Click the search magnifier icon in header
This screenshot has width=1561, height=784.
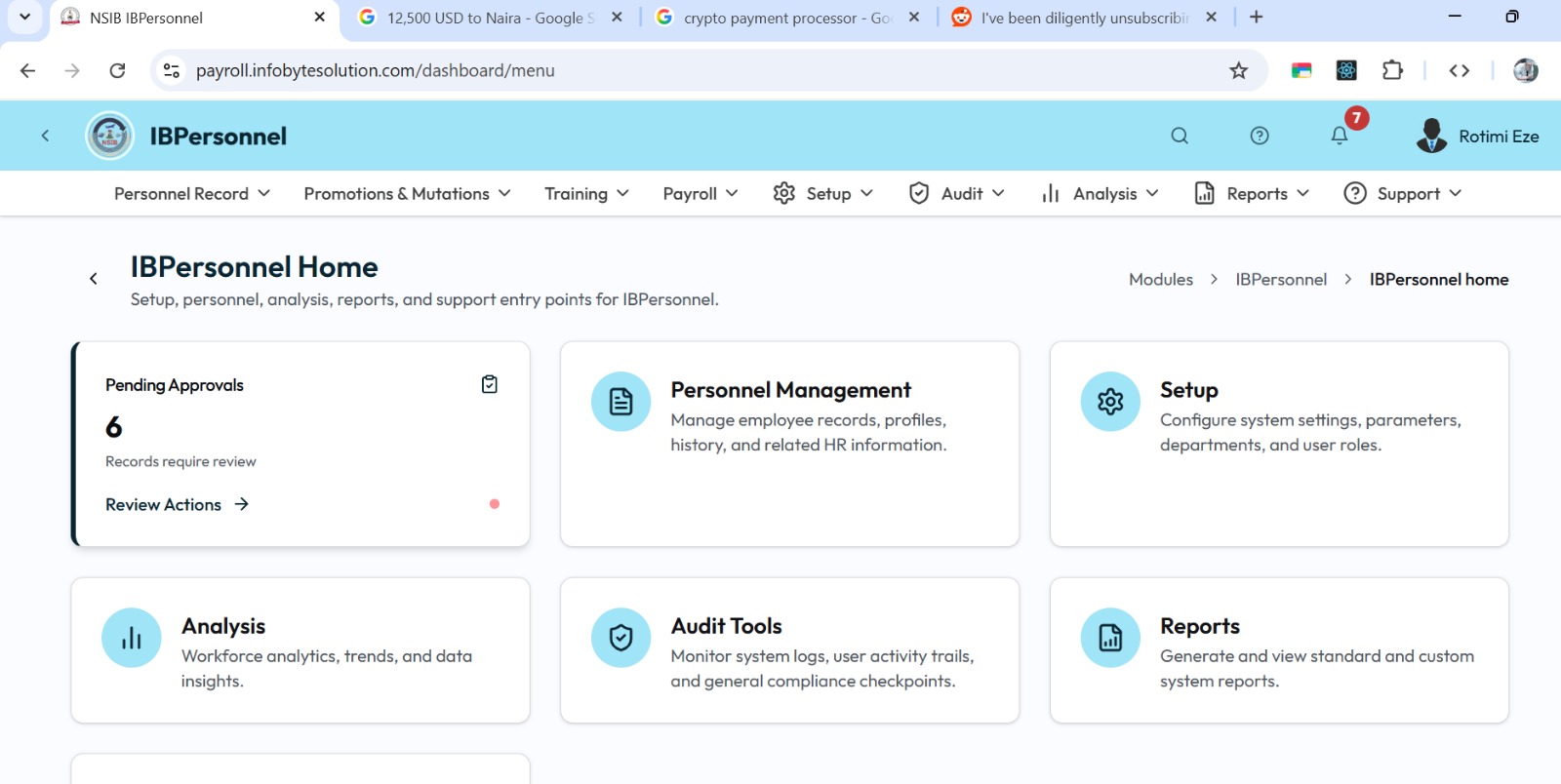(x=1180, y=137)
